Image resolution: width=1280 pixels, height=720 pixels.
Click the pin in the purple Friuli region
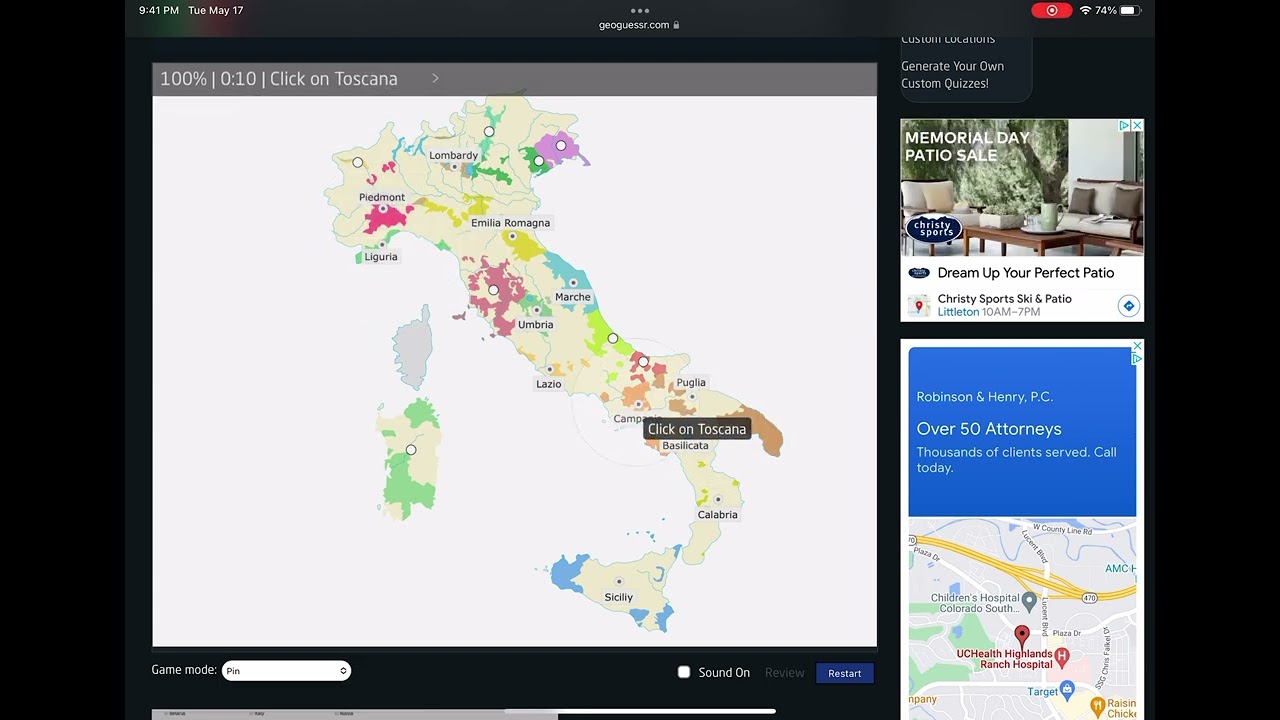pyautogui.click(x=561, y=146)
